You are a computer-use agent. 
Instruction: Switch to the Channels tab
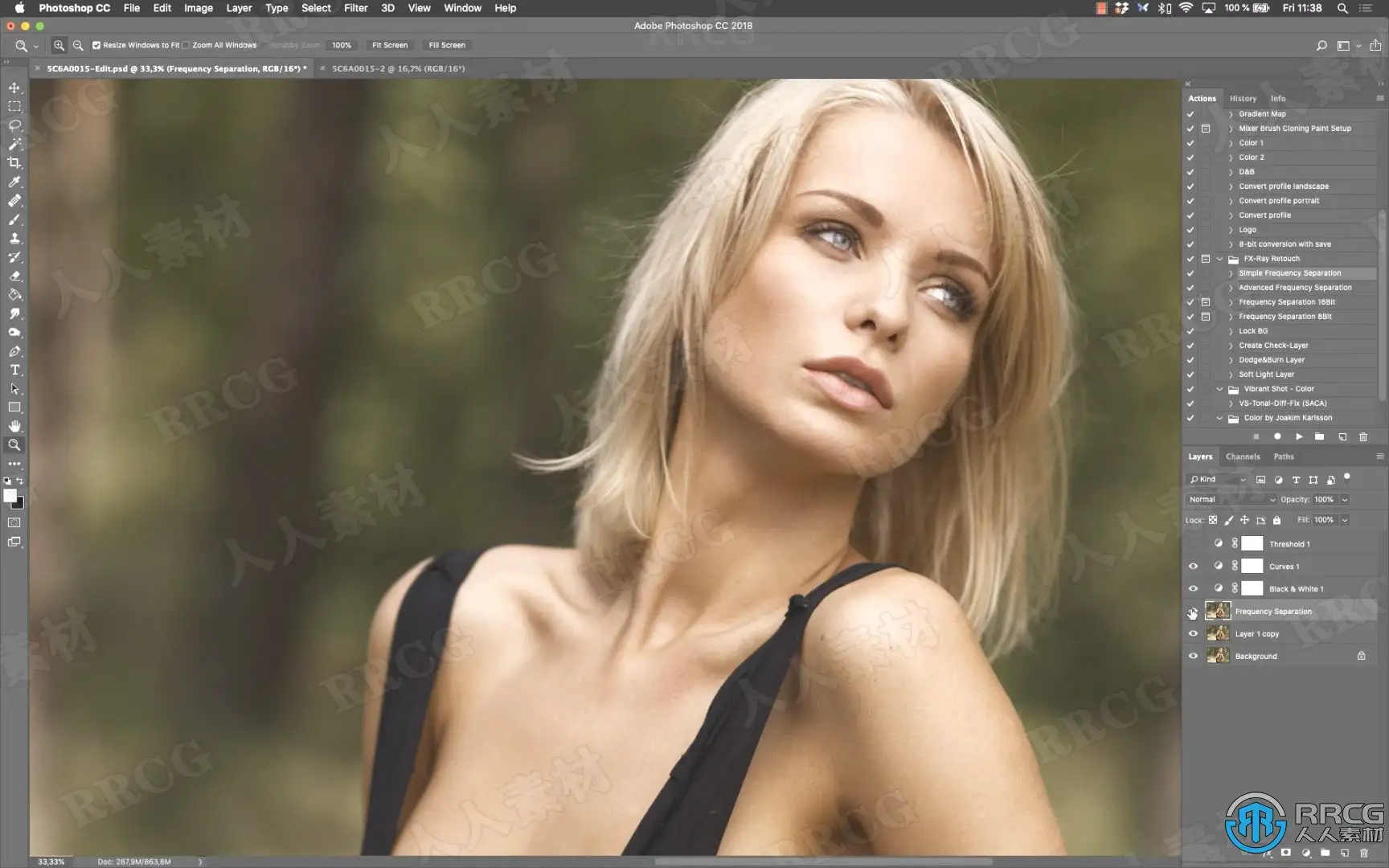coord(1243,457)
